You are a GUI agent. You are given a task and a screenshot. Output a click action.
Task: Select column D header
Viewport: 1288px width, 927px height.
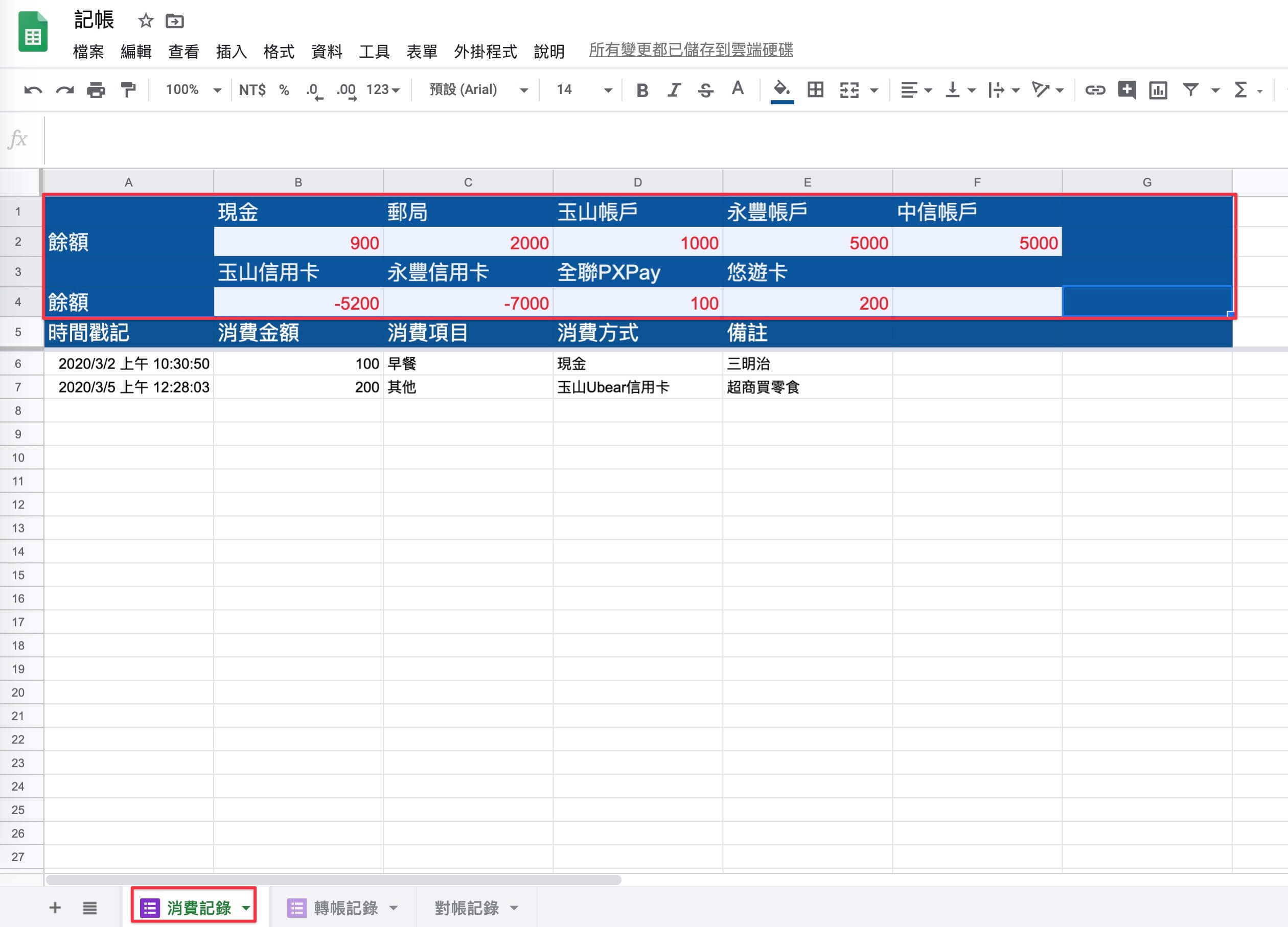[638, 182]
